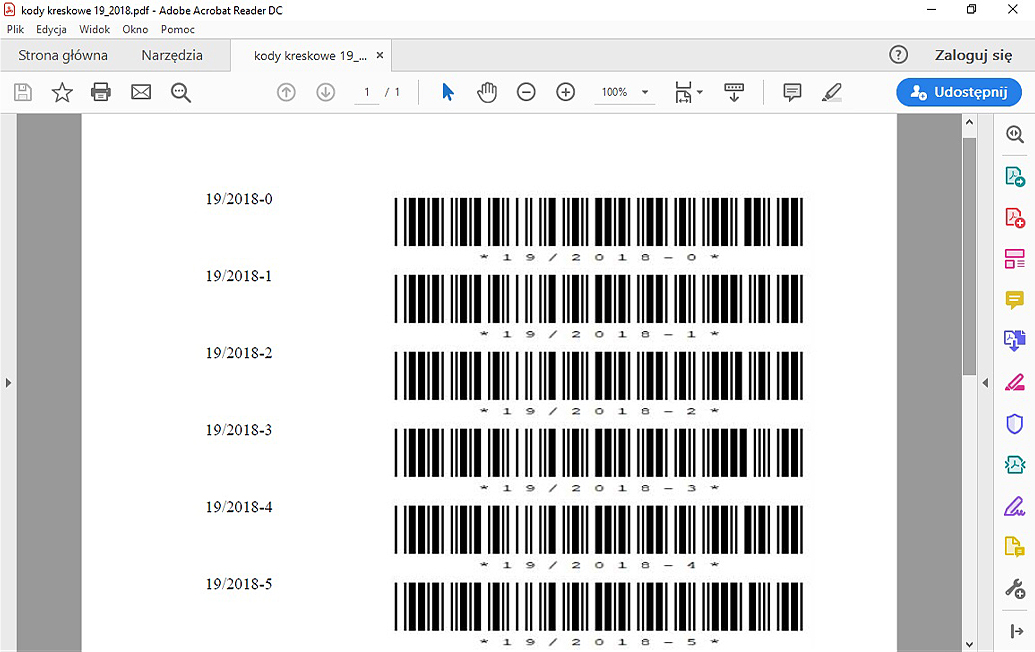1035x652 pixels.
Task: Click the 19/2018-0 label text
Action: point(239,199)
